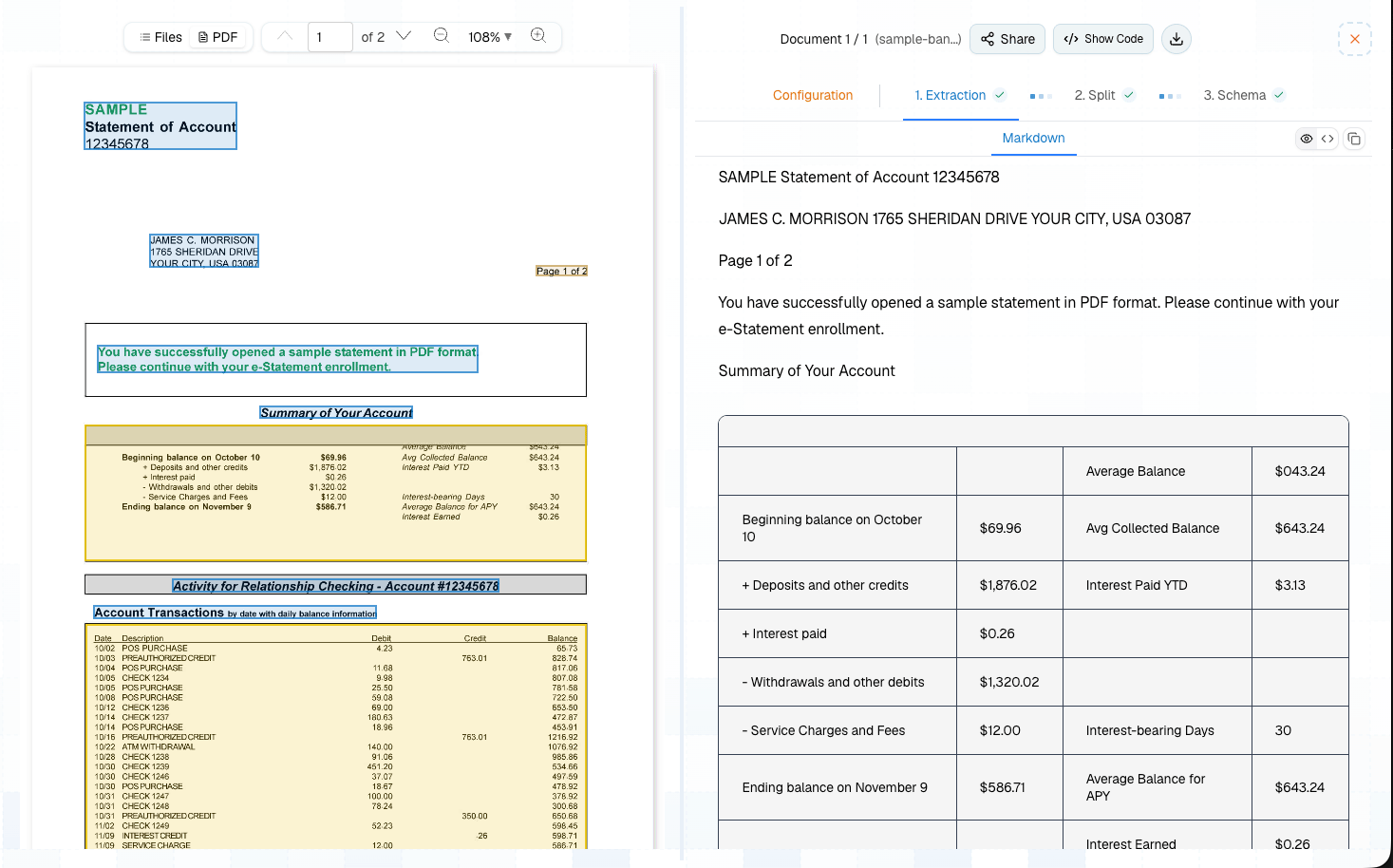Zoom out with the minus magnifier

[x=442, y=36]
